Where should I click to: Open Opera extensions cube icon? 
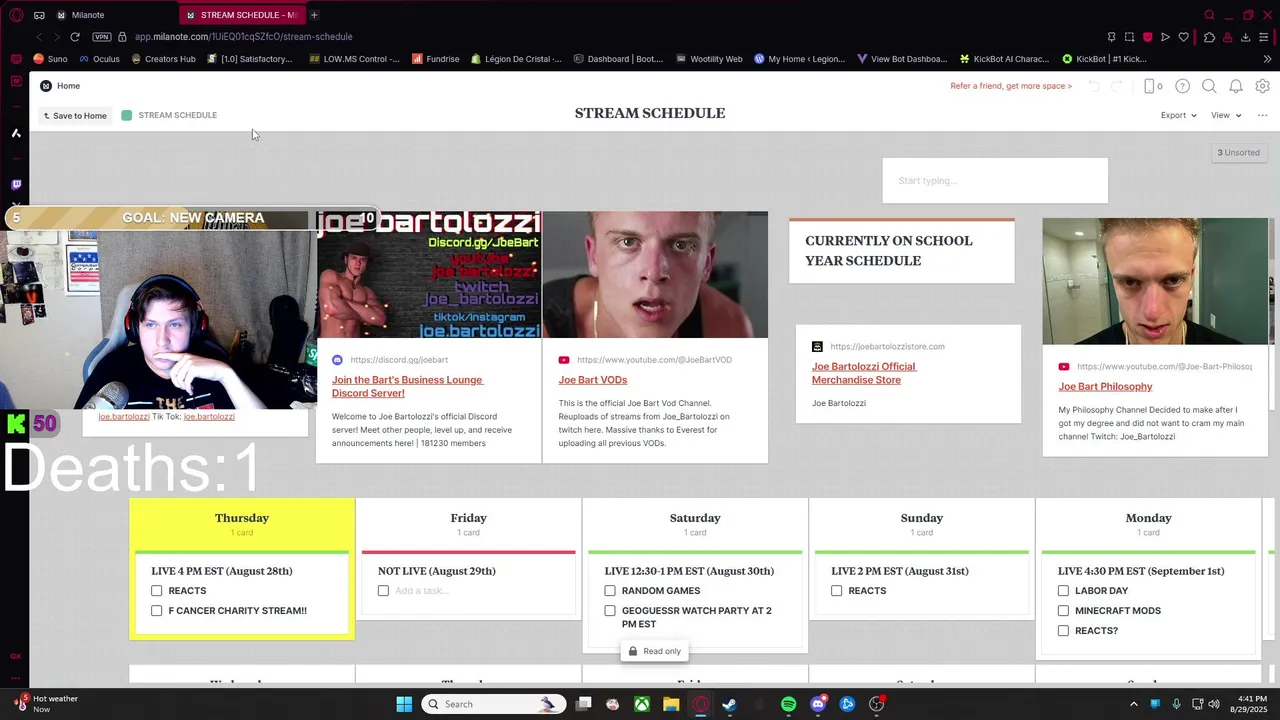coord(1209,37)
